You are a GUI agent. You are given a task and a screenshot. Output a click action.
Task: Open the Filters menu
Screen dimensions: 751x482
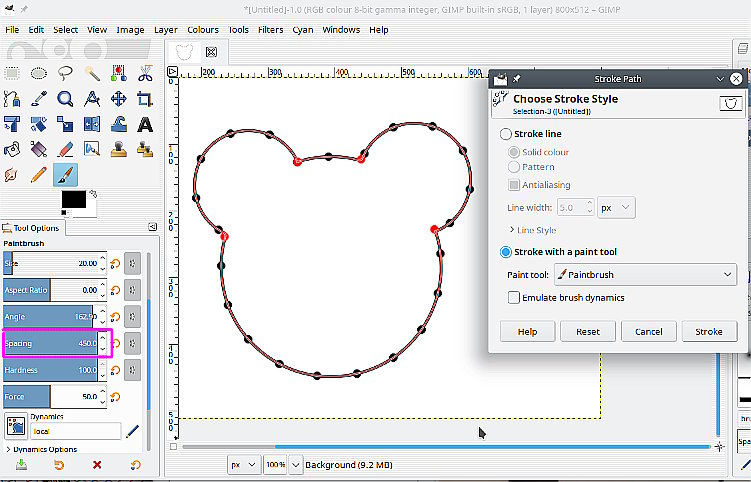pos(270,30)
